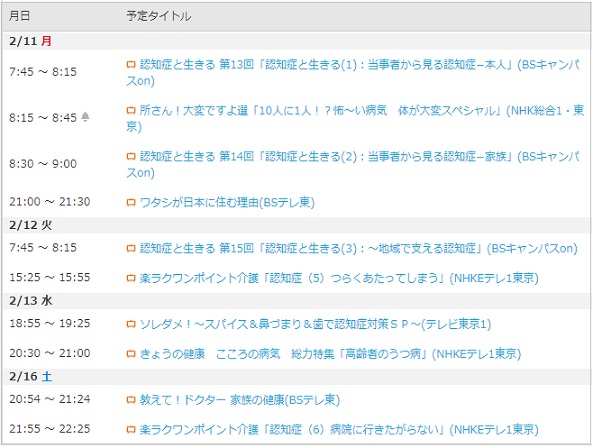This screenshot has width=593, height=448.
Task: Click time 8:15 ~ 8:45
Action: coord(43,118)
